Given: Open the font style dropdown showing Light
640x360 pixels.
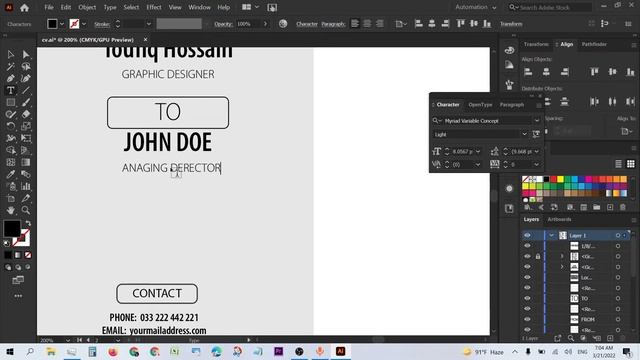Looking at the screenshot, I should (x=524, y=134).
